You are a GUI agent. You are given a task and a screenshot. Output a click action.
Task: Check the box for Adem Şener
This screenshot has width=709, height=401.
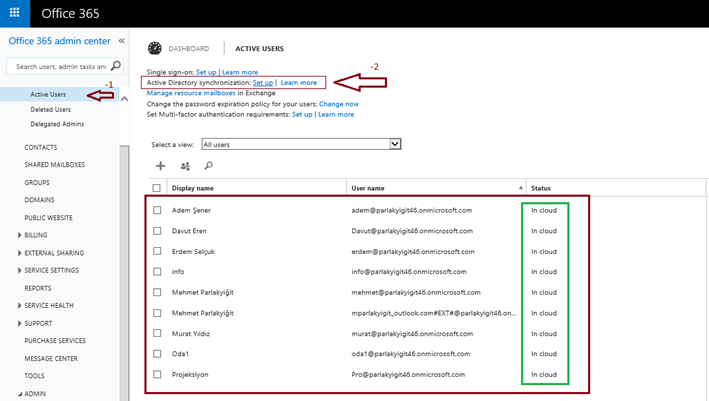157,210
